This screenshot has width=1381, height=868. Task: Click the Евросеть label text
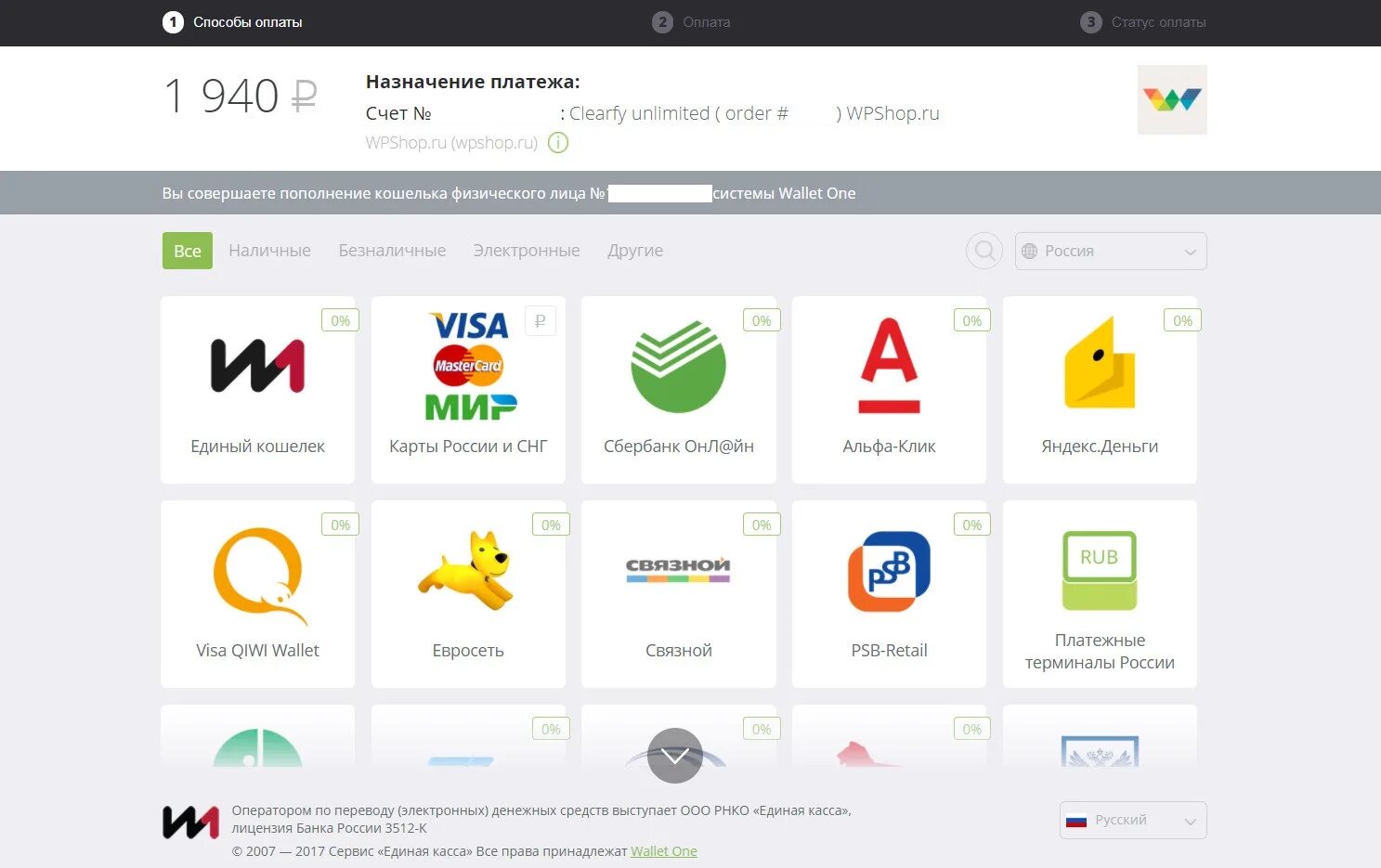(x=468, y=651)
